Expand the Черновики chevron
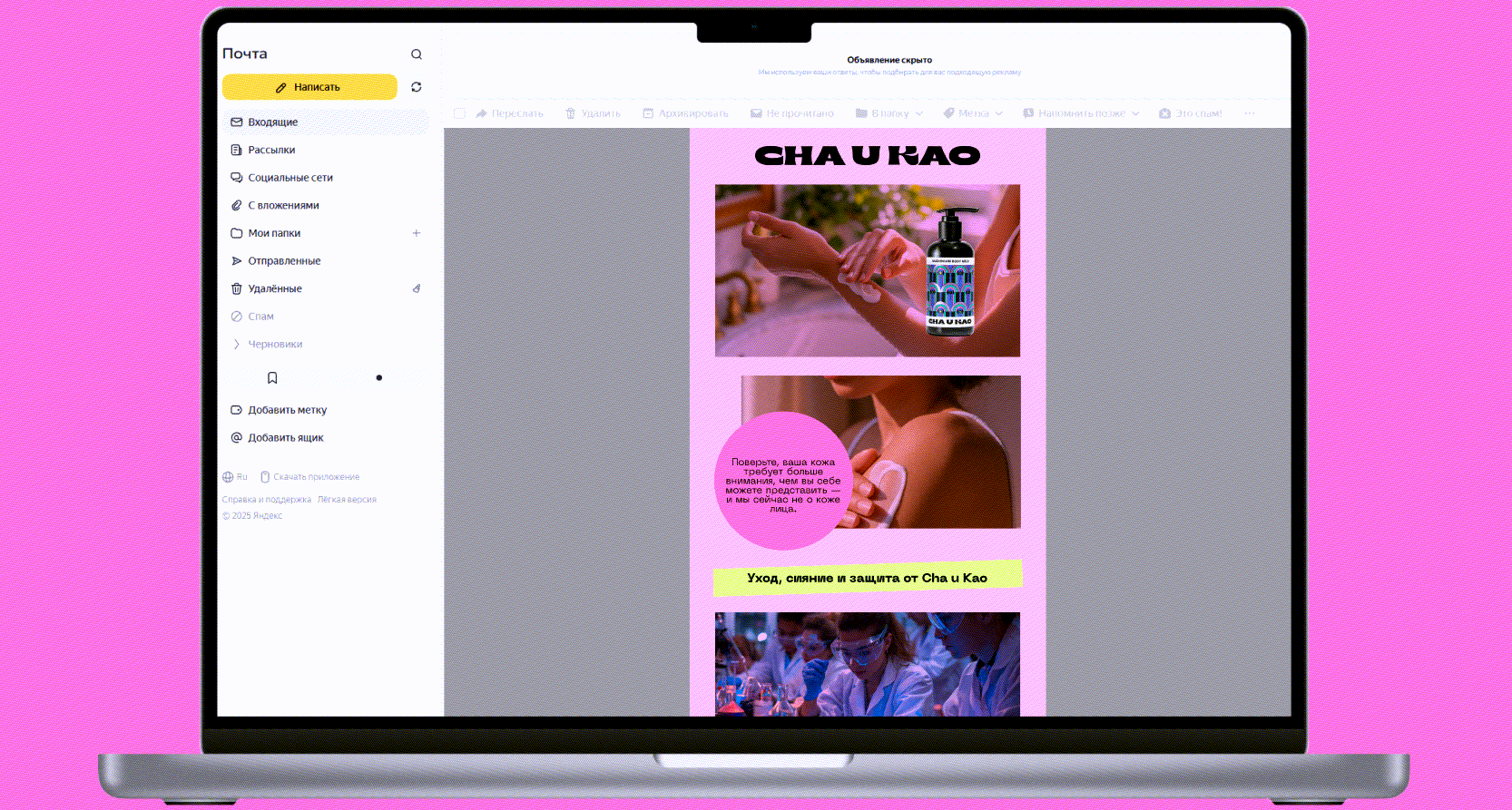1512x810 pixels. point(237,345)
